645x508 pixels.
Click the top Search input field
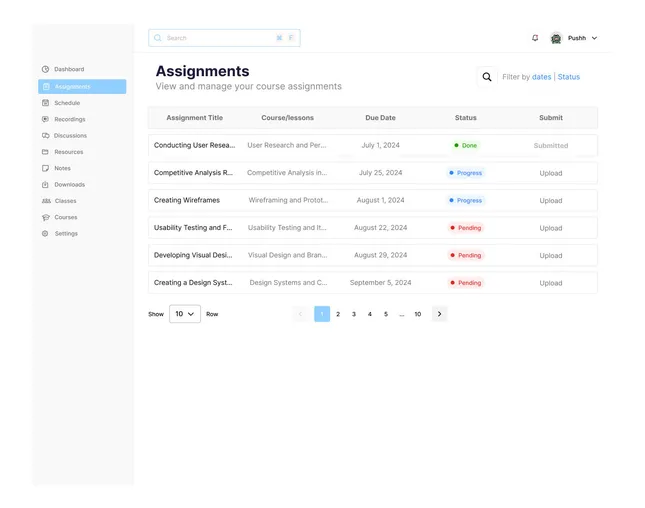(x=224, y=38)
